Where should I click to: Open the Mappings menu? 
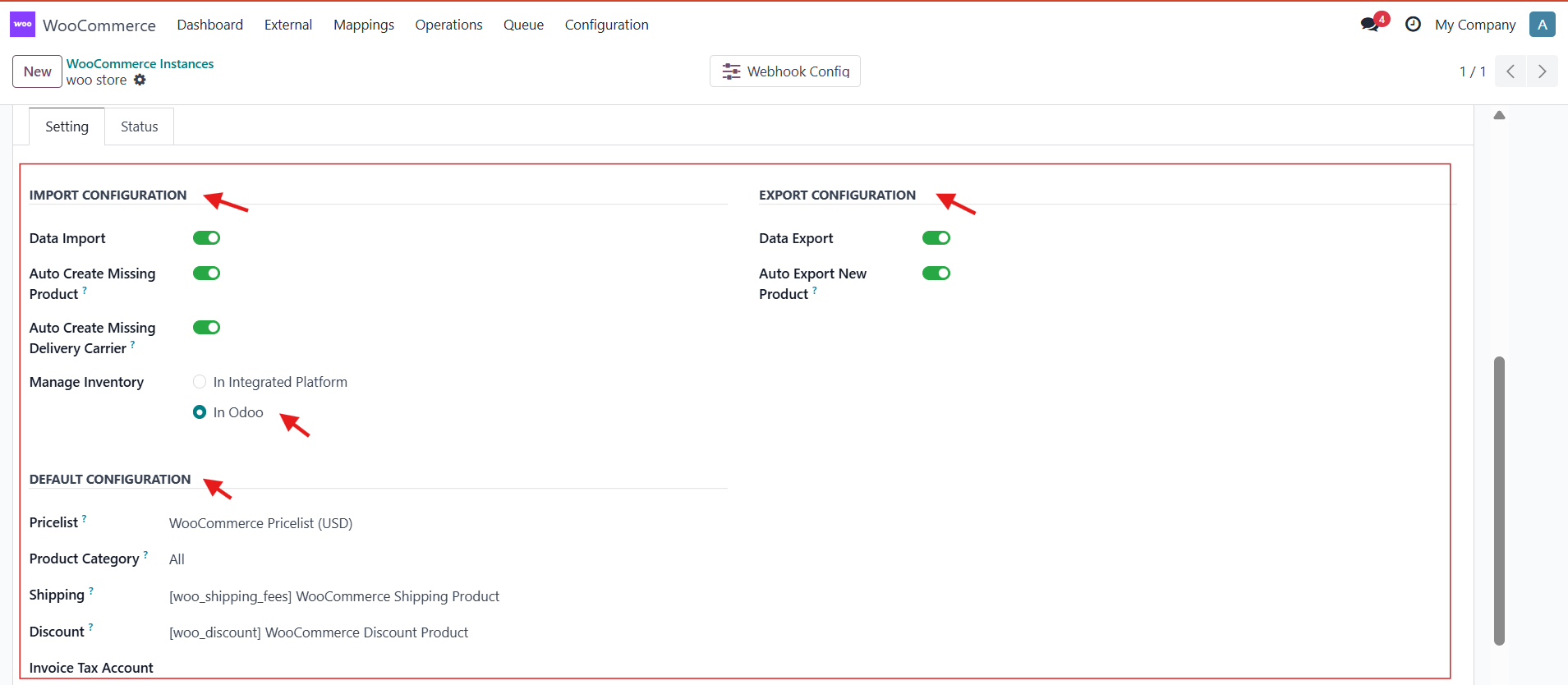(x=364, y=25)
